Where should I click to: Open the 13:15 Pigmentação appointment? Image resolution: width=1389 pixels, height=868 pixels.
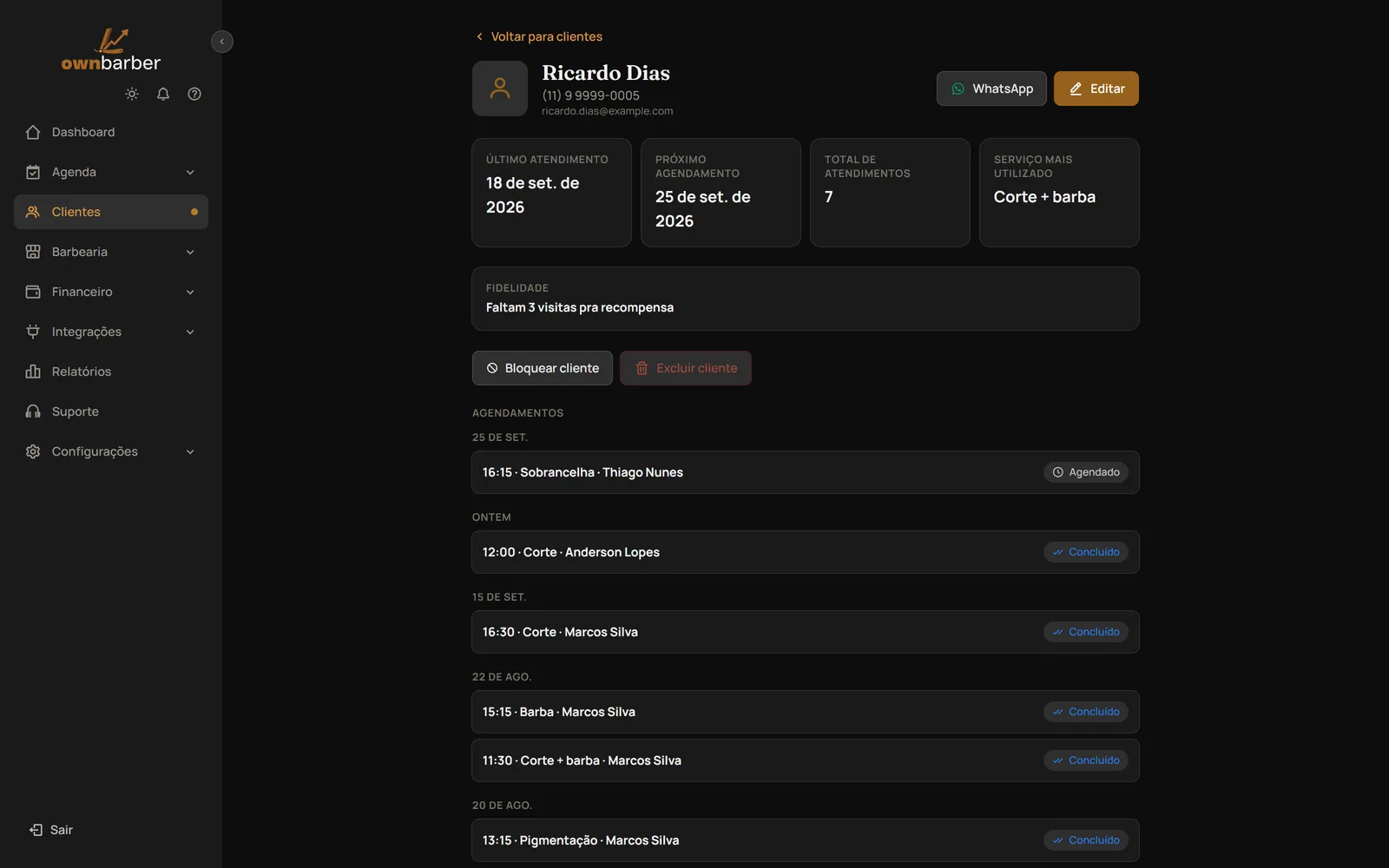pos(806,840)
